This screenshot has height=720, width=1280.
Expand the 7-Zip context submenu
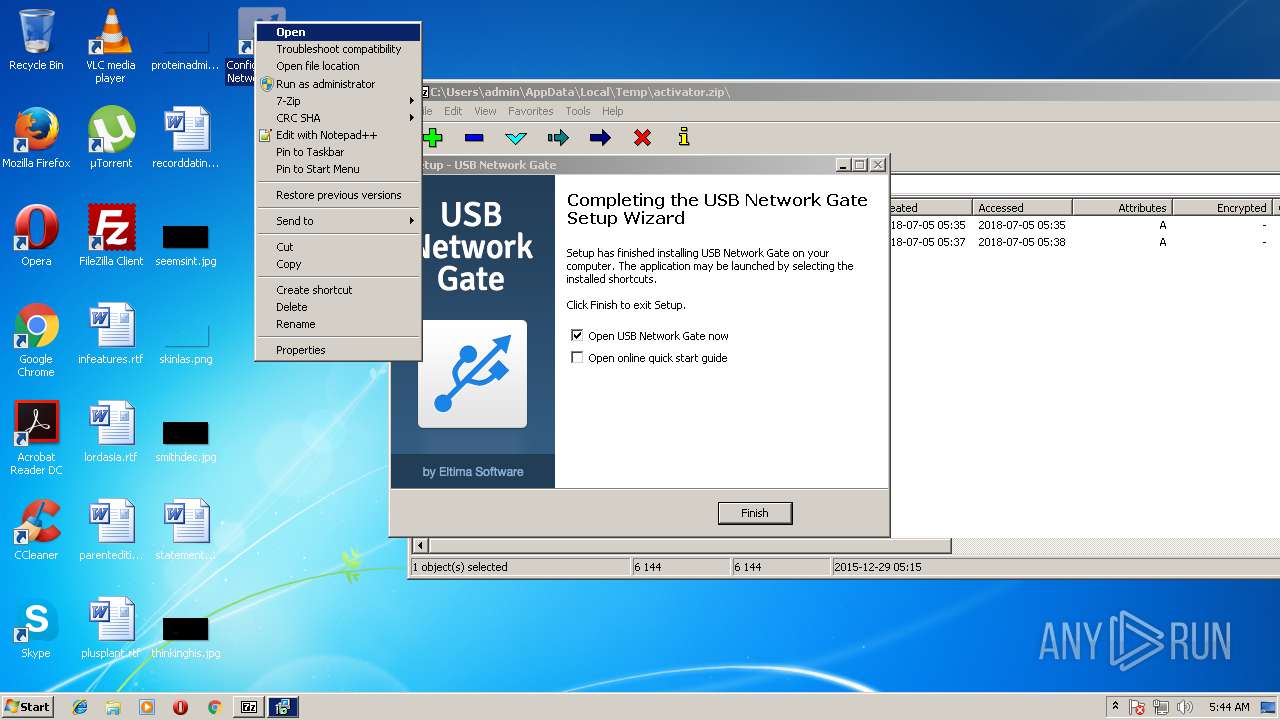338,101
